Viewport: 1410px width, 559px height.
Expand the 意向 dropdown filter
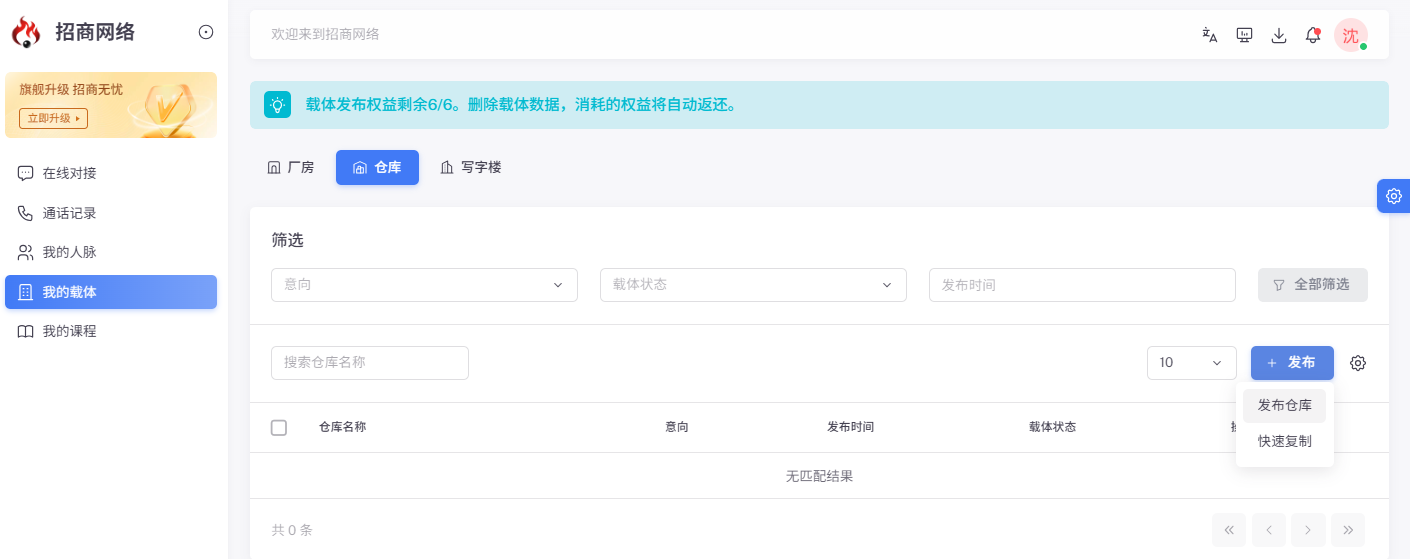424,285
